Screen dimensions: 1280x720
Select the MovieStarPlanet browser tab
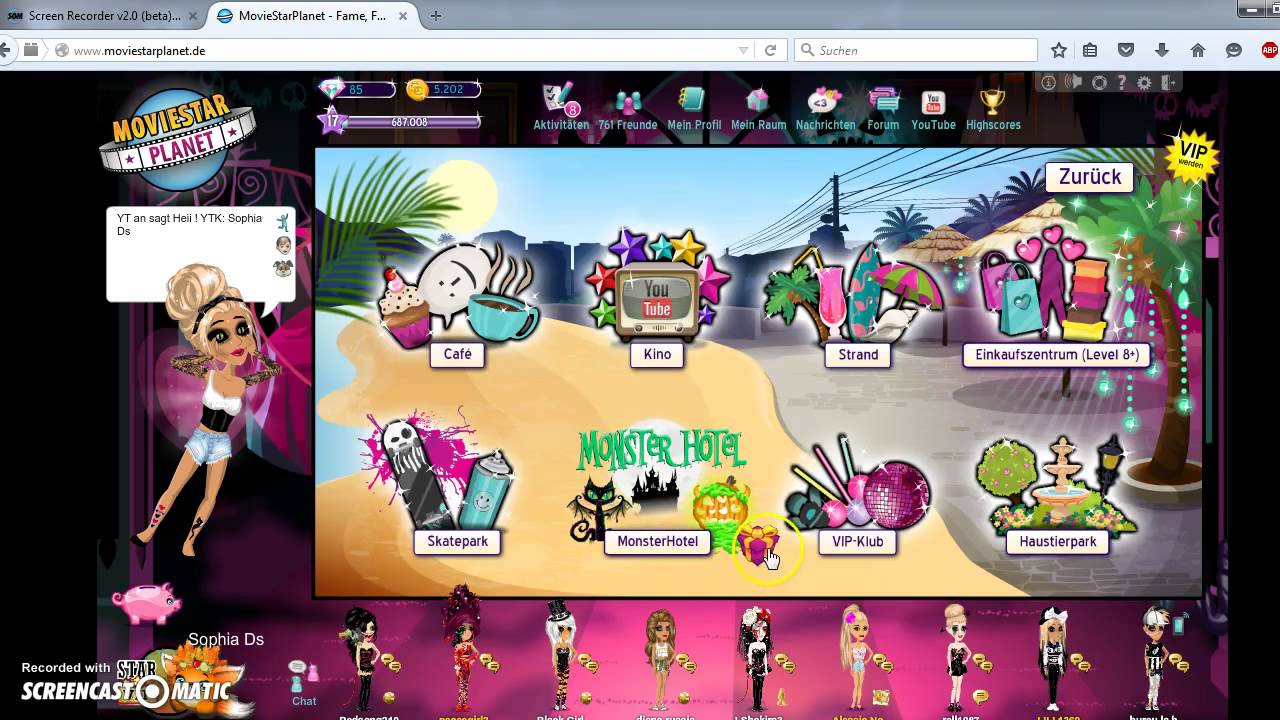[x=310, y=16]
